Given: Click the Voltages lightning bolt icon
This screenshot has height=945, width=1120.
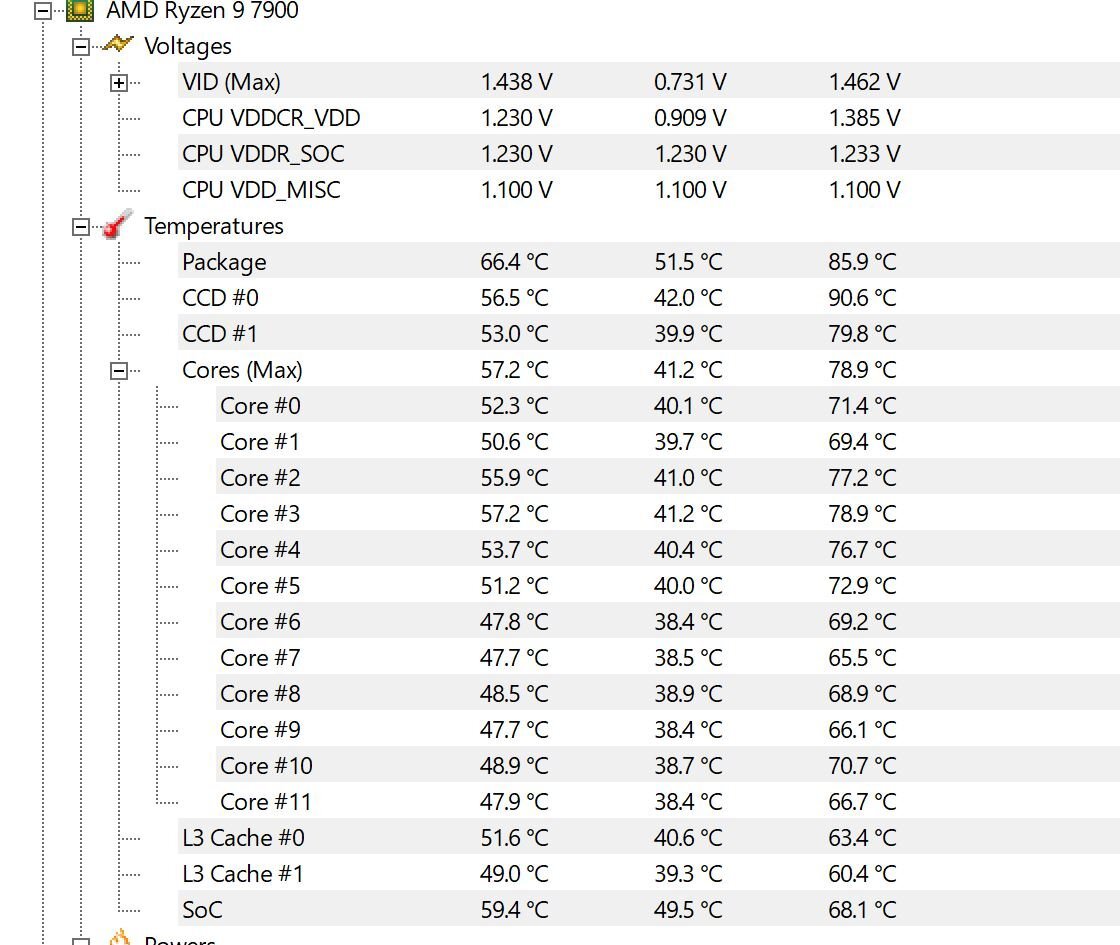Looking at the screenshot, I should click(x=117, y=45).
